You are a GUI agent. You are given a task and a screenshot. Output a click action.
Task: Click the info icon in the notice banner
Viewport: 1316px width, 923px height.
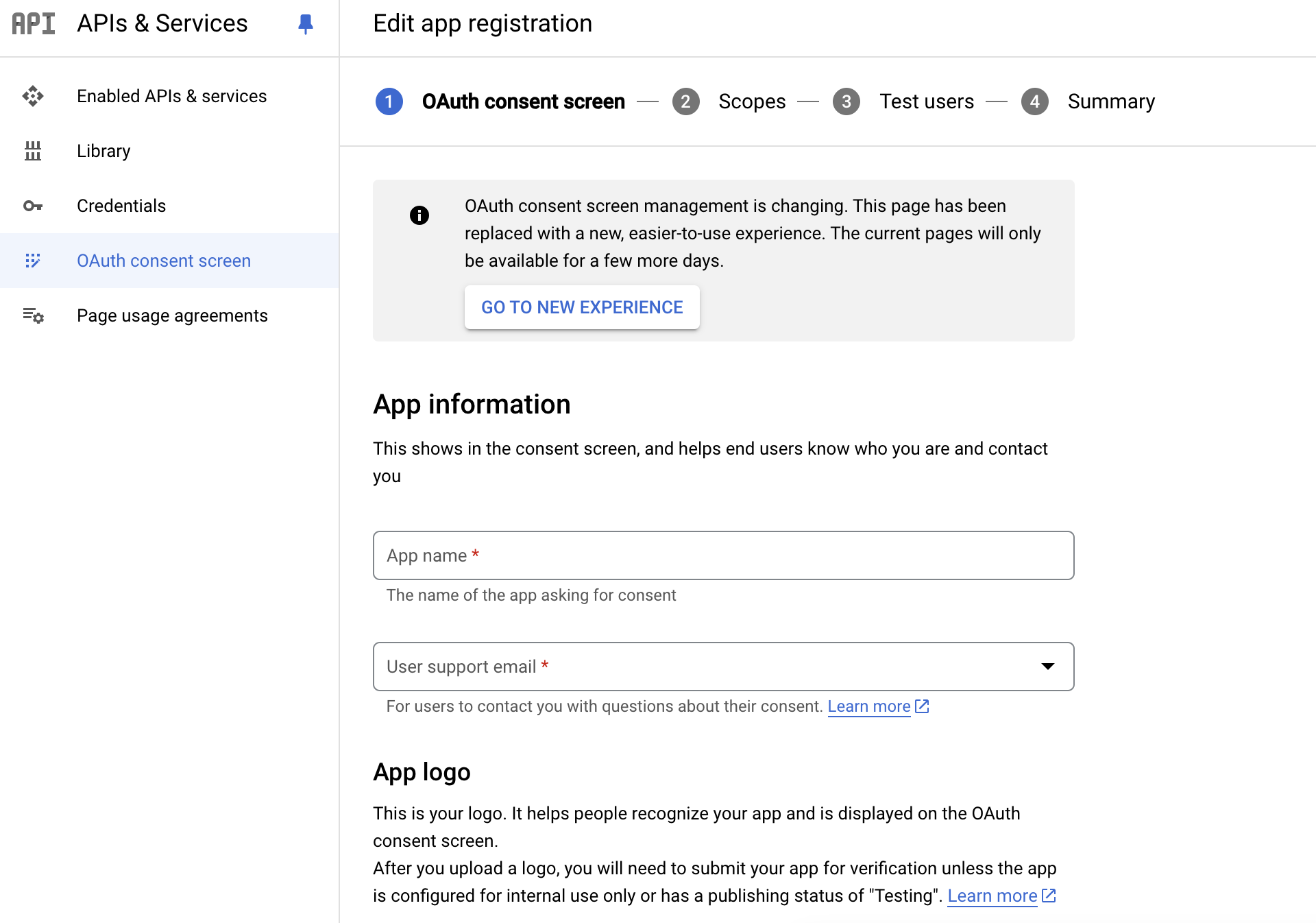point(419,215)
